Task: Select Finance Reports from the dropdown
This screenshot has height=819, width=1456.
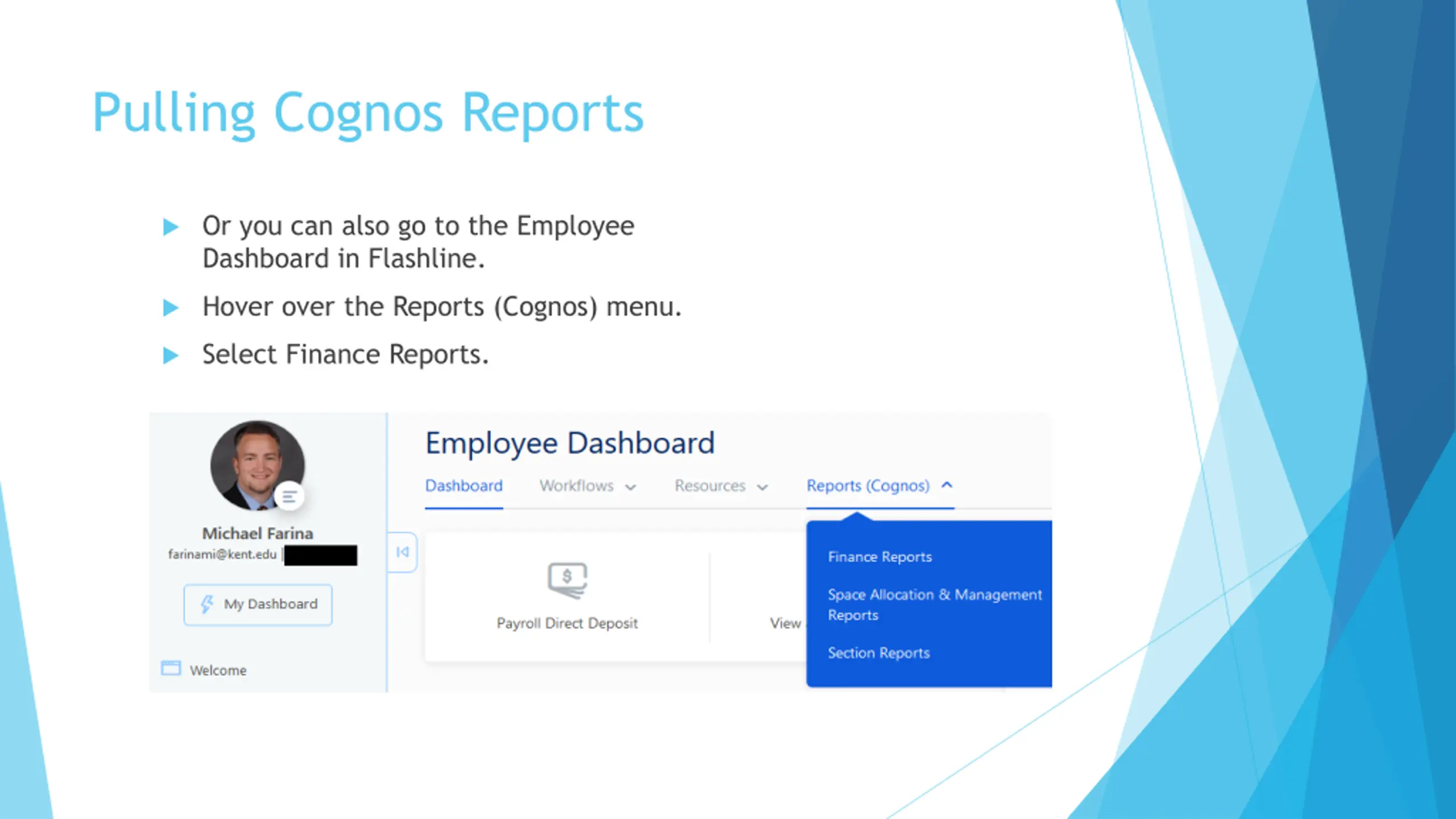Action: tap(880, 557)
